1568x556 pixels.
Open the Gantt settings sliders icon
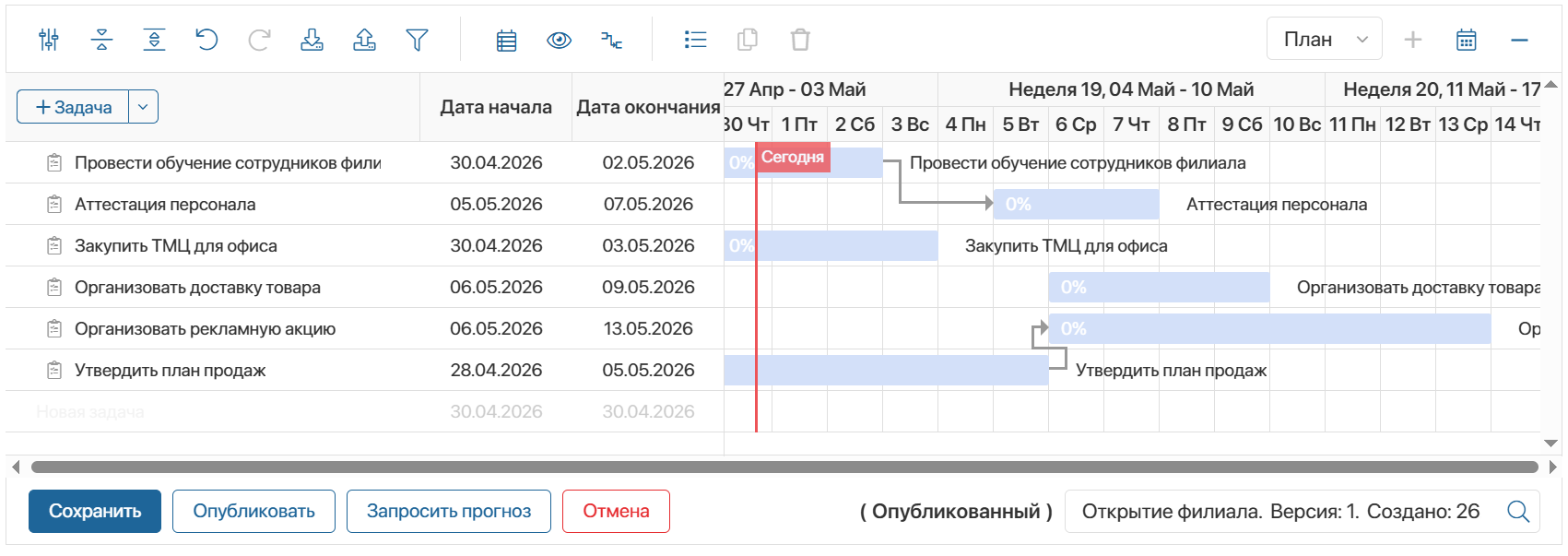49,40
